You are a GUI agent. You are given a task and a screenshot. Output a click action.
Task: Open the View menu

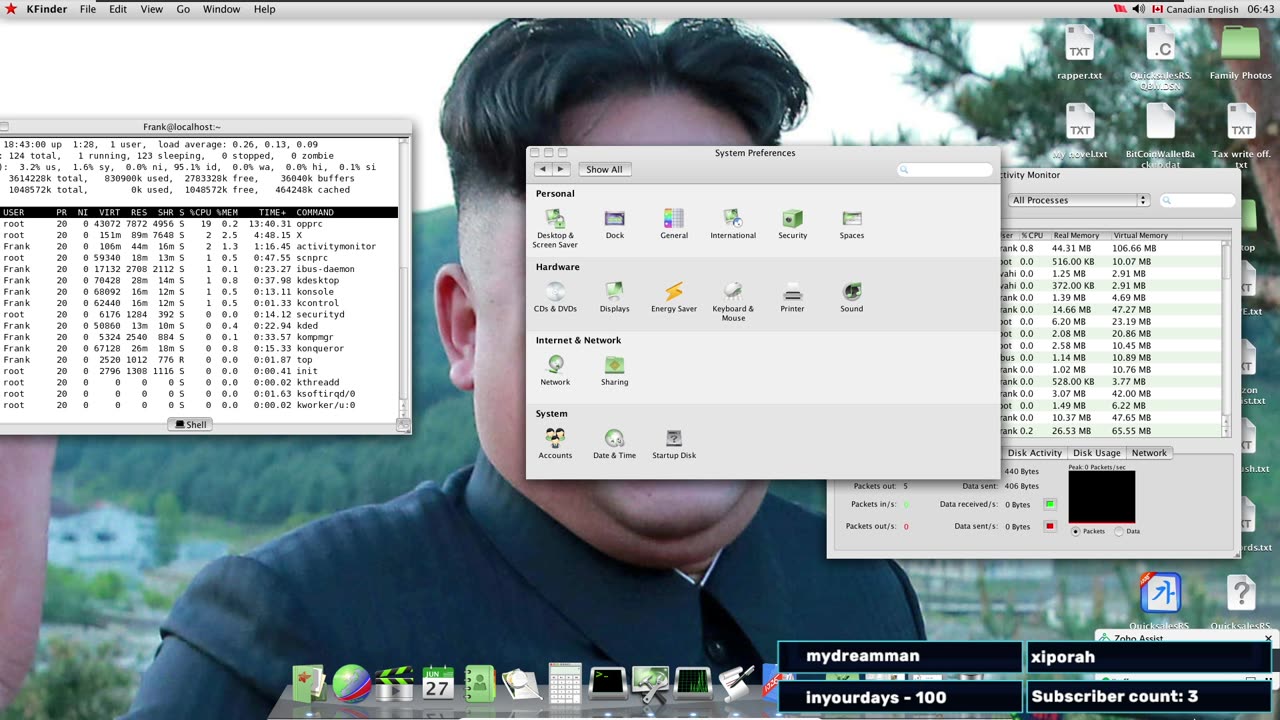click(x=151, y=9)
